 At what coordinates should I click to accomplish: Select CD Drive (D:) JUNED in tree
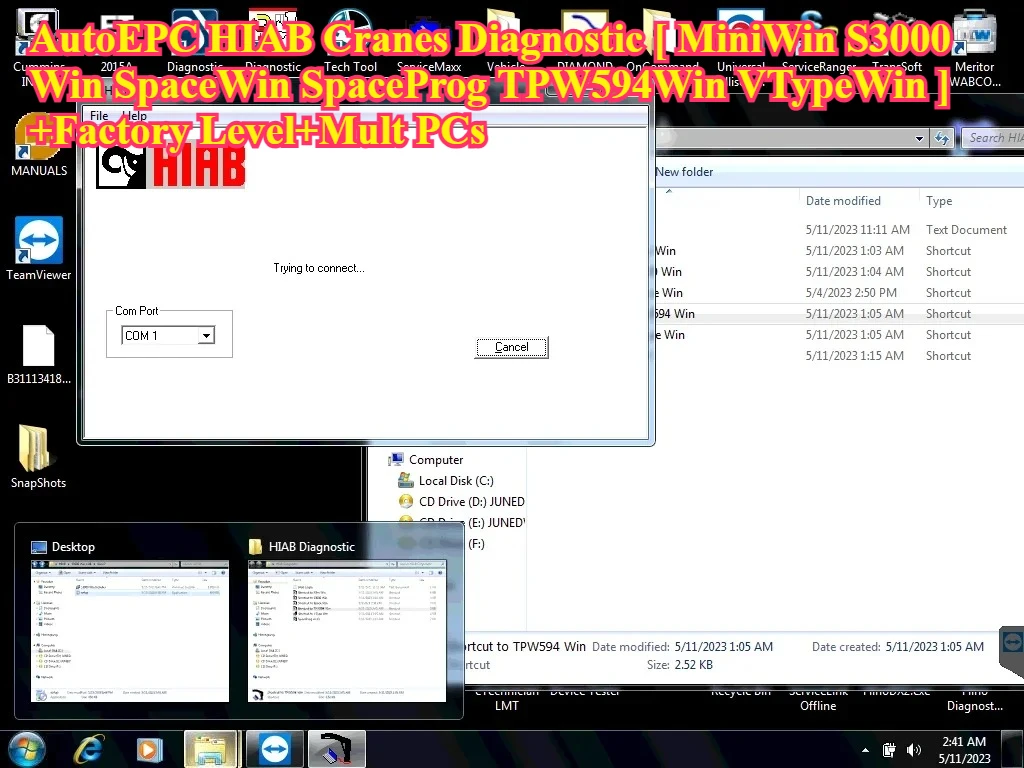pyautogui.click(x=471, y=502)
